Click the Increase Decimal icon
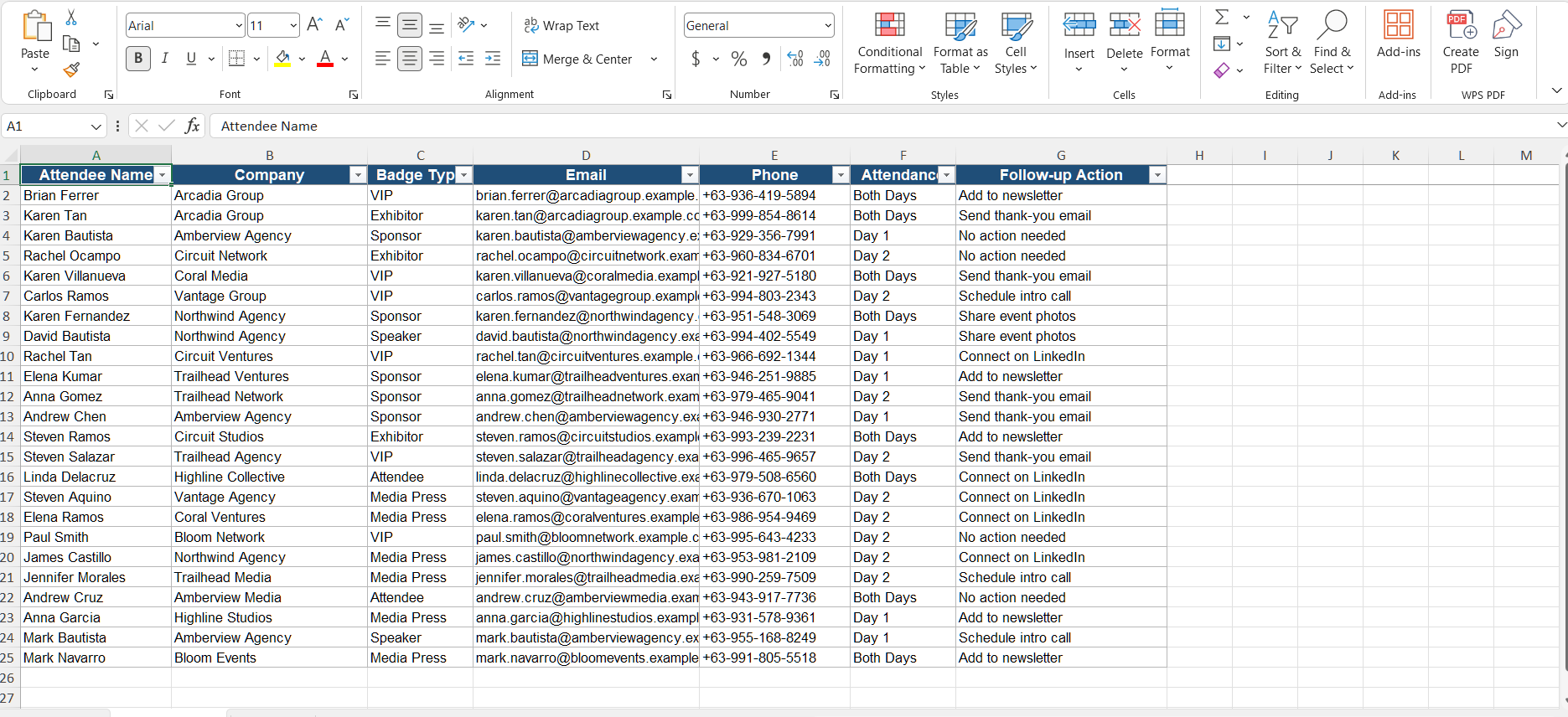1568x717 pixels. click(x=795, y=59)
